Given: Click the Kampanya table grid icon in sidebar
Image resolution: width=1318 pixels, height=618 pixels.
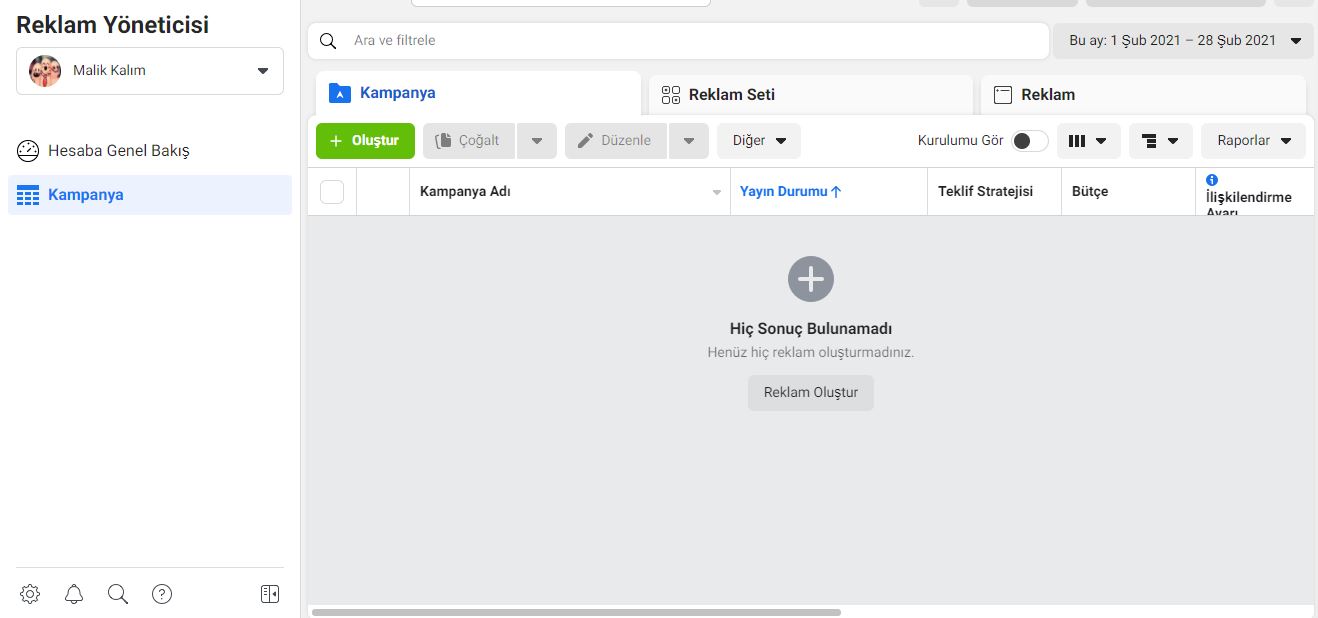Looking at the screenshot, I should [x=28, y=195].
